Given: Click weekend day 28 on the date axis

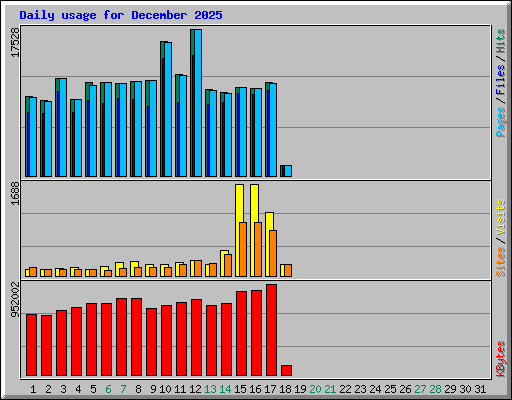Looking at the screenshot, I should (436, 389).
